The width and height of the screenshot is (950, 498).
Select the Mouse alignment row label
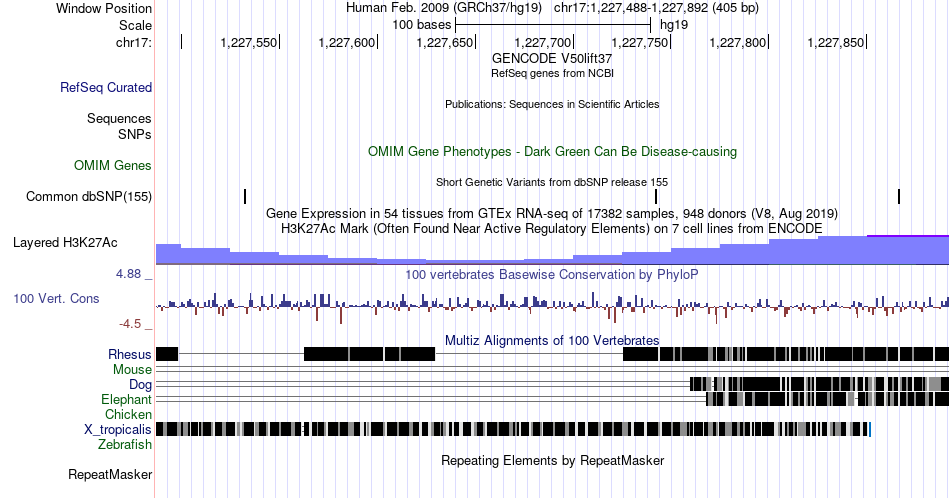[132, 370]
